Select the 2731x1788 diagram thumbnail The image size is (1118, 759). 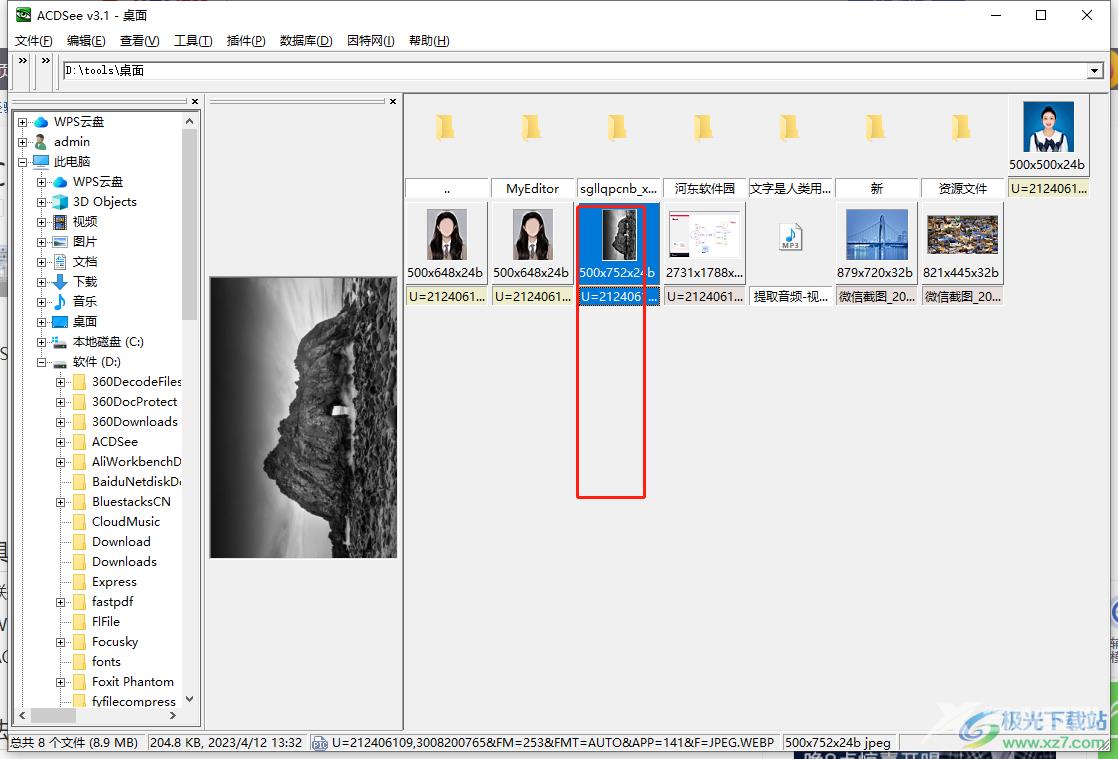click(x=704, y=234)
